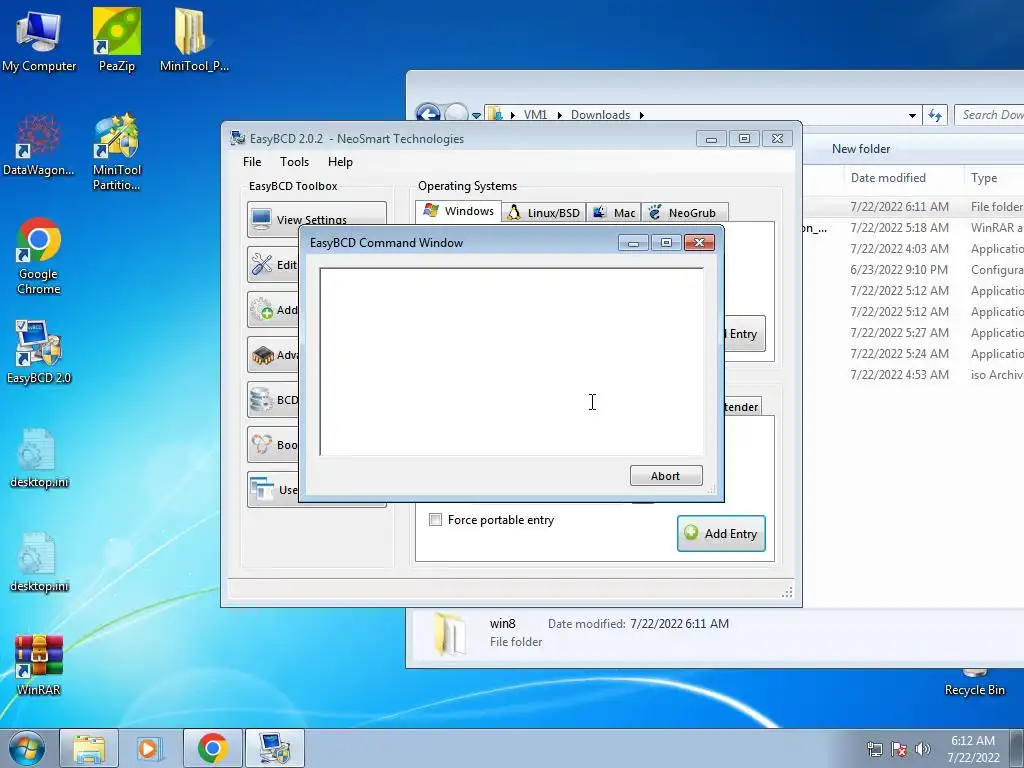Launch MiniTool Partition desktop shortcut

click(117, 152)
